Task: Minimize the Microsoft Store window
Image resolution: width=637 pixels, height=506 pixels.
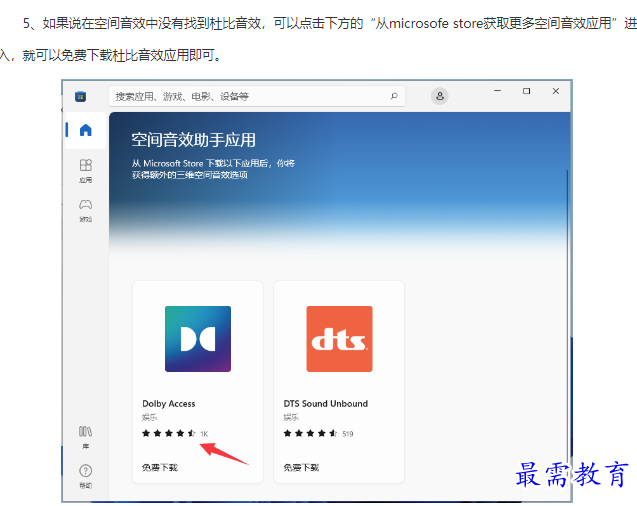Action: 497,91
